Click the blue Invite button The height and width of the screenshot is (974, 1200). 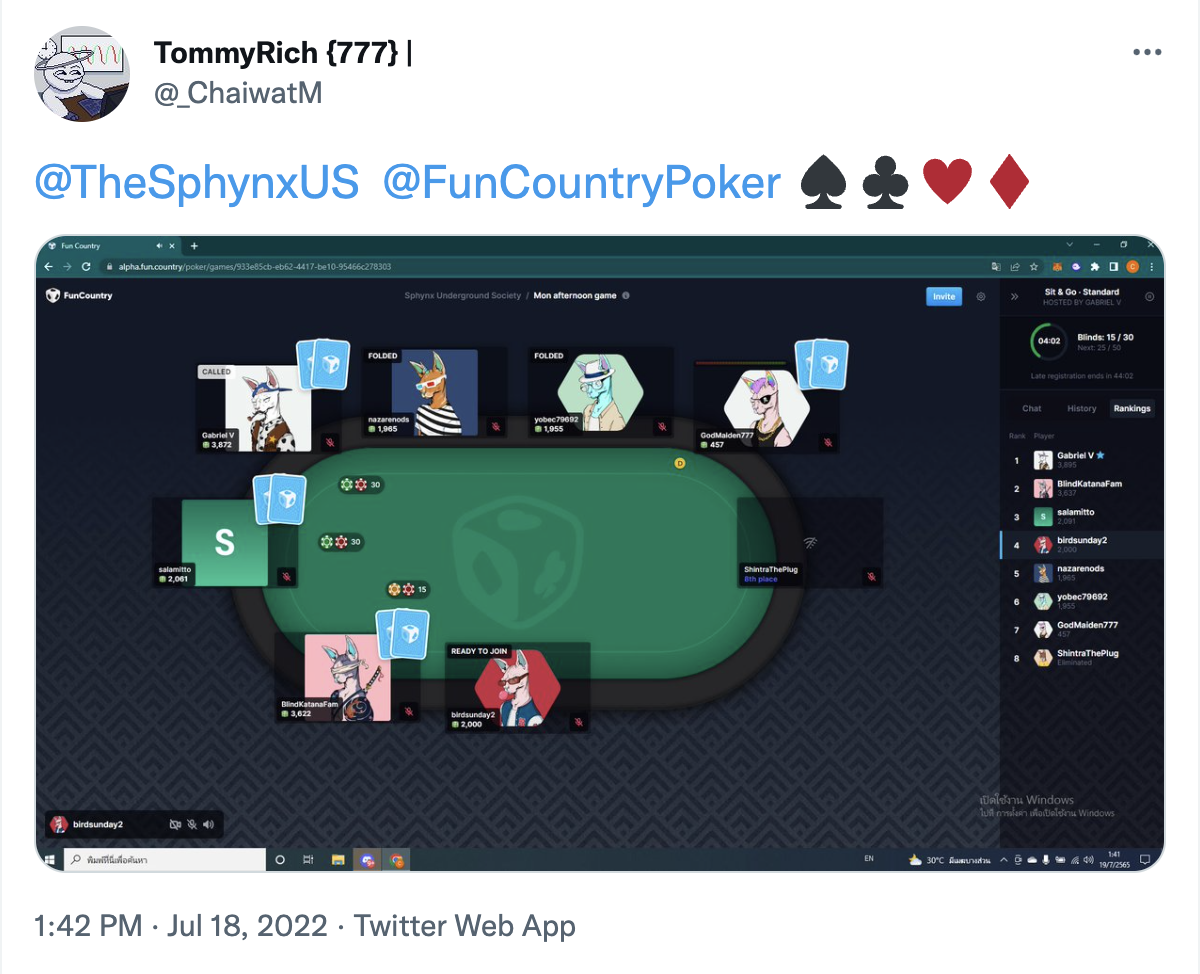[x=944, y=297]
